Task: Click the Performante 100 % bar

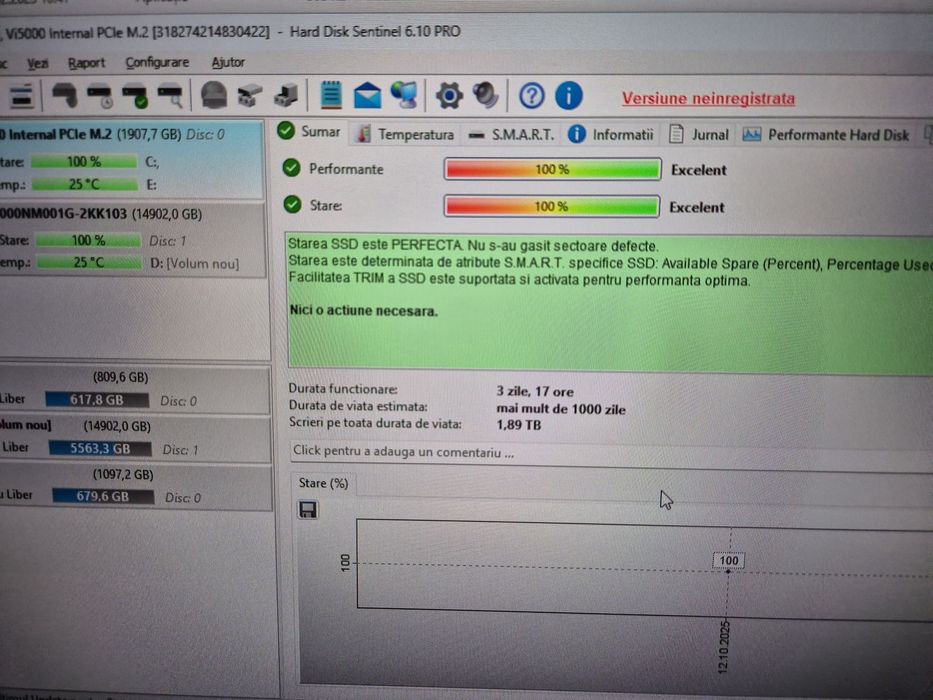Action: (x=552, y=169)
